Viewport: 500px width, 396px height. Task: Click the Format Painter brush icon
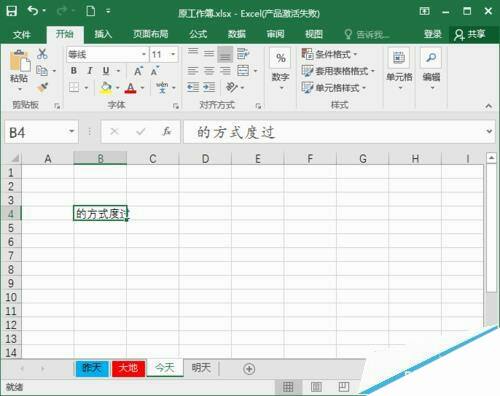pyautogui.click(x=42, y=87)
